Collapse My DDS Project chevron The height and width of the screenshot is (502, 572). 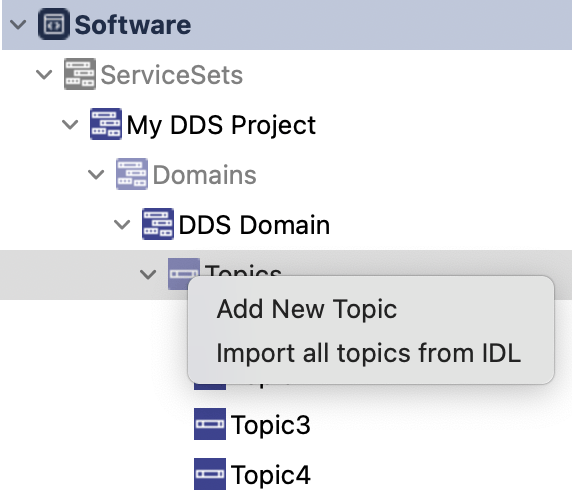pos(70,125)
